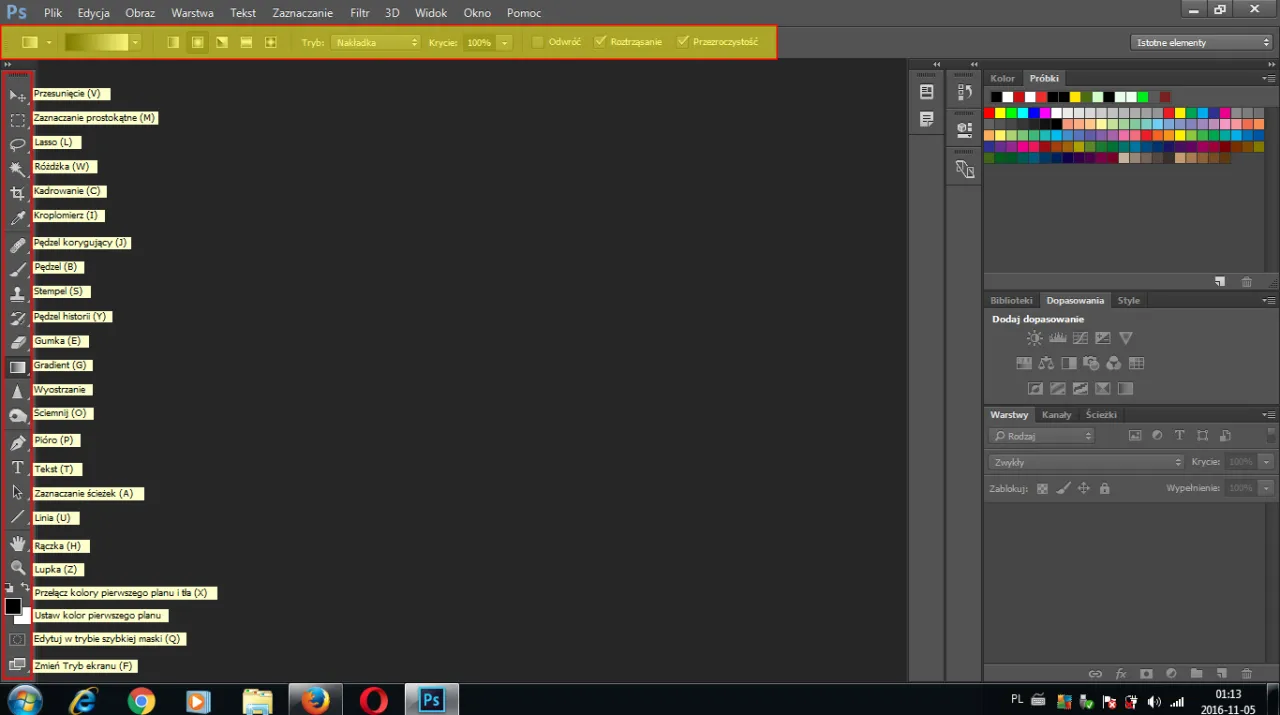Activate the Magic Wand (Różdżka) tool
1280x715 pixels.
[17, 167]
